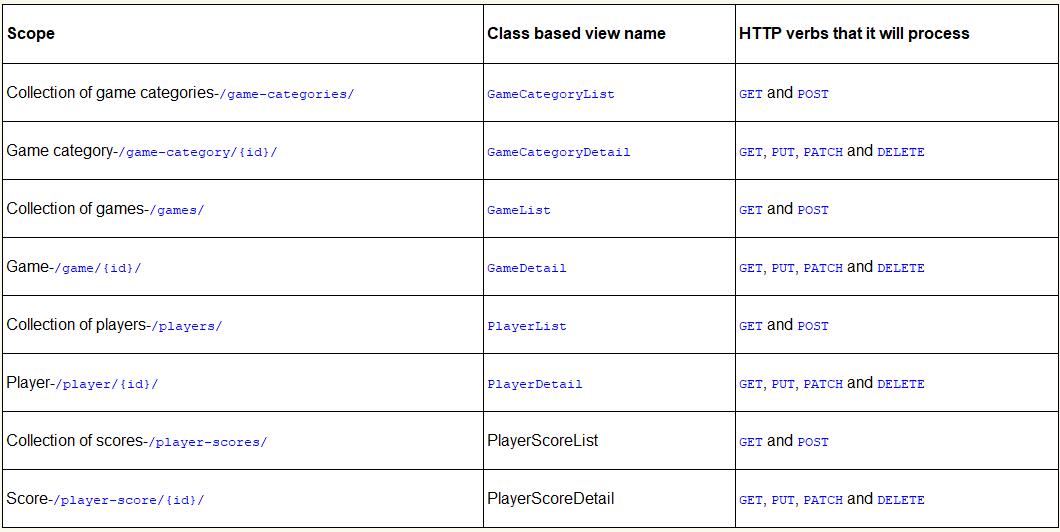Select the /games/ URL path
This screenshot has width=1060, height=532.
point(177,210)
